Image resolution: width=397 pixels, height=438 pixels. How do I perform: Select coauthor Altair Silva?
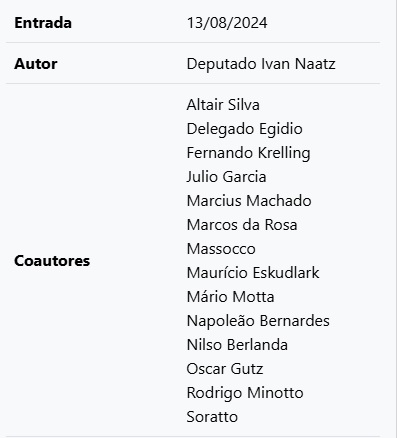click(223, 105)
